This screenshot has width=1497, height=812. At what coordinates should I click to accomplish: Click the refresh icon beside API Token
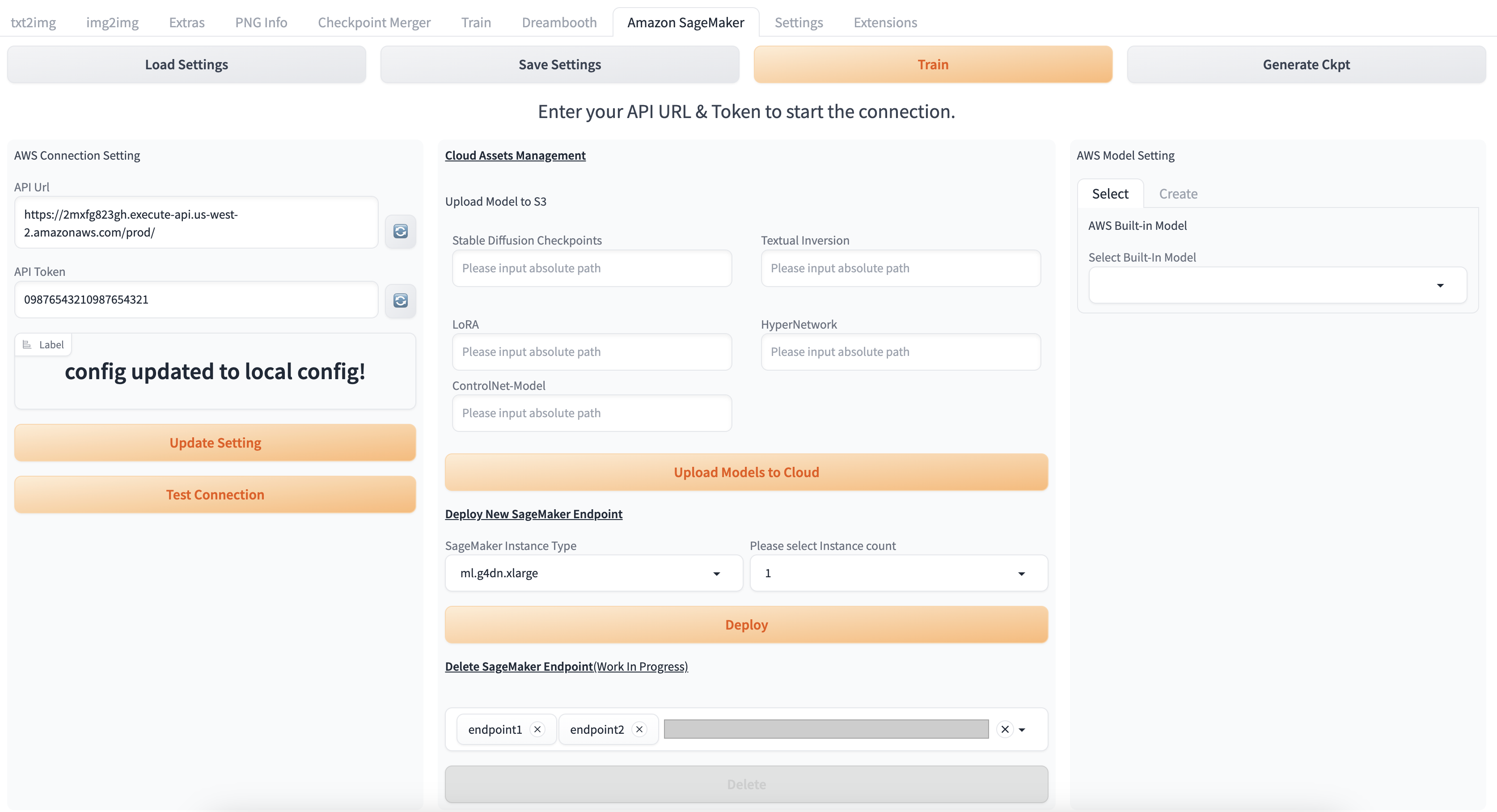click(400, 300)
